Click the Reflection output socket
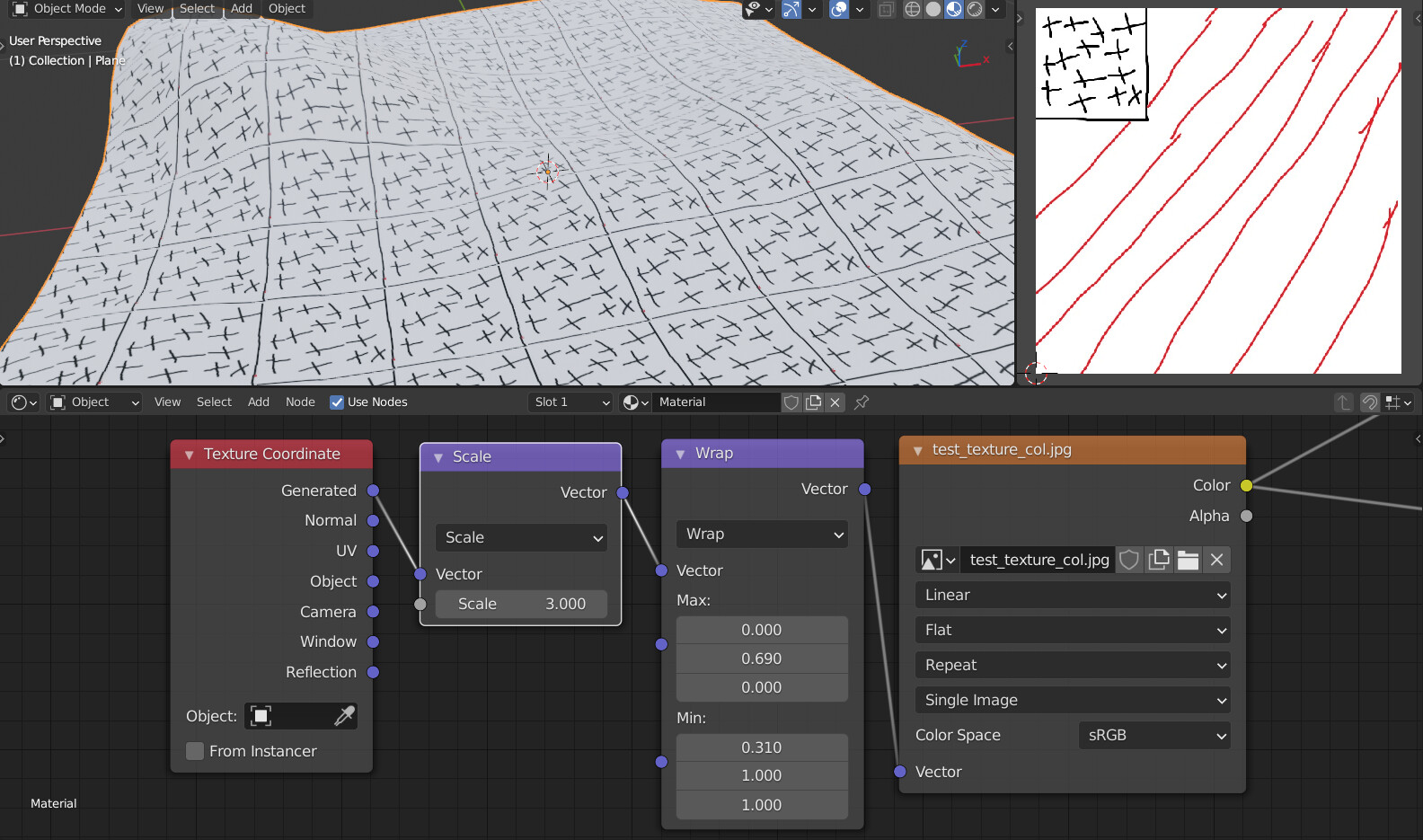1423x840 pixels. click(x=373, y=672)
